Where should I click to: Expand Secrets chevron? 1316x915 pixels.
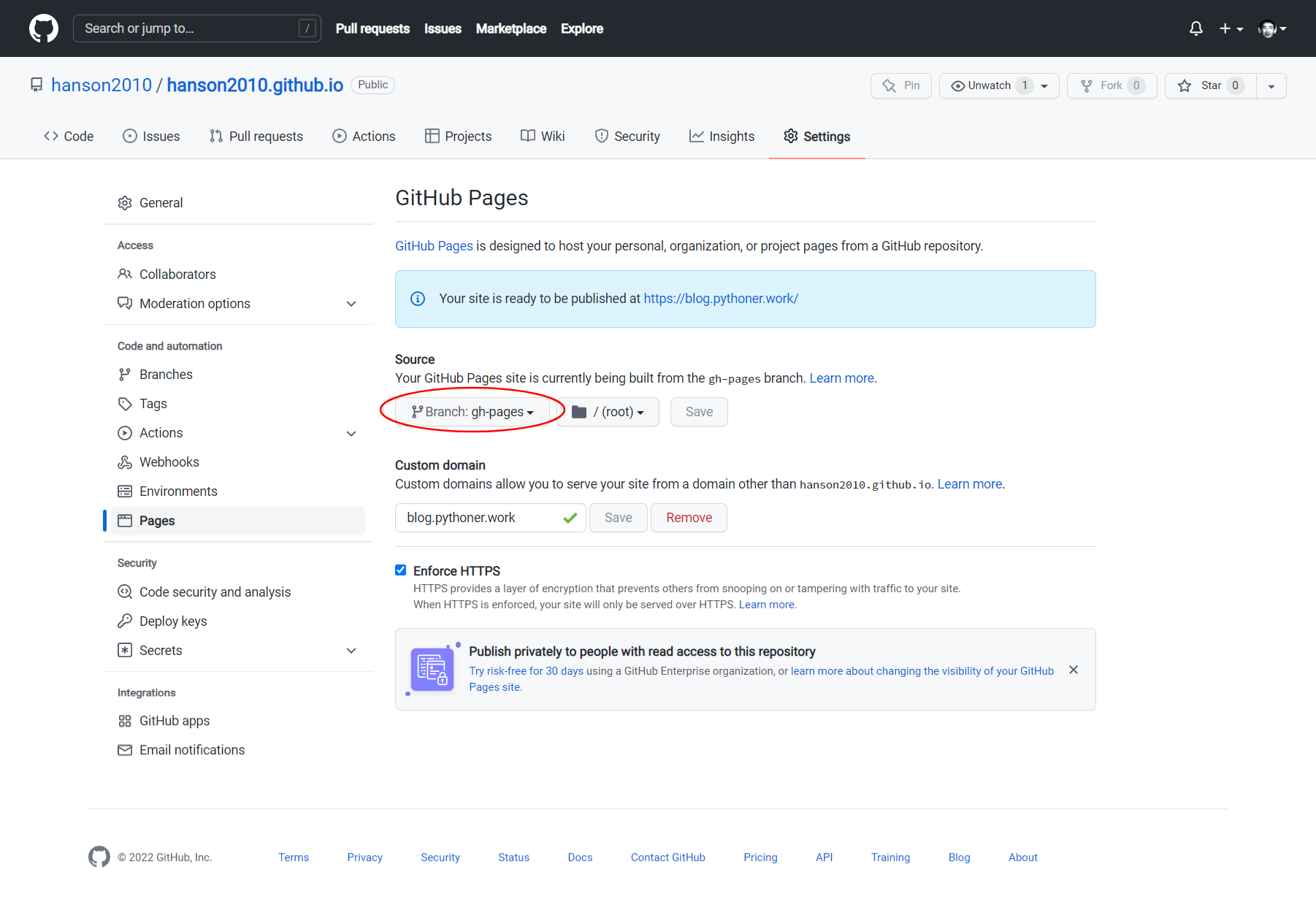pos(351,651)
